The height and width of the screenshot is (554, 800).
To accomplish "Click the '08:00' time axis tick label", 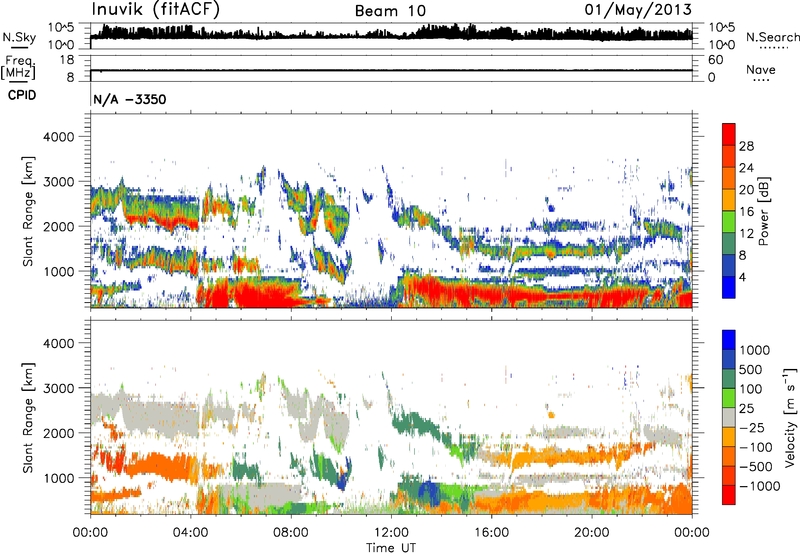I will tap(291, 533).
